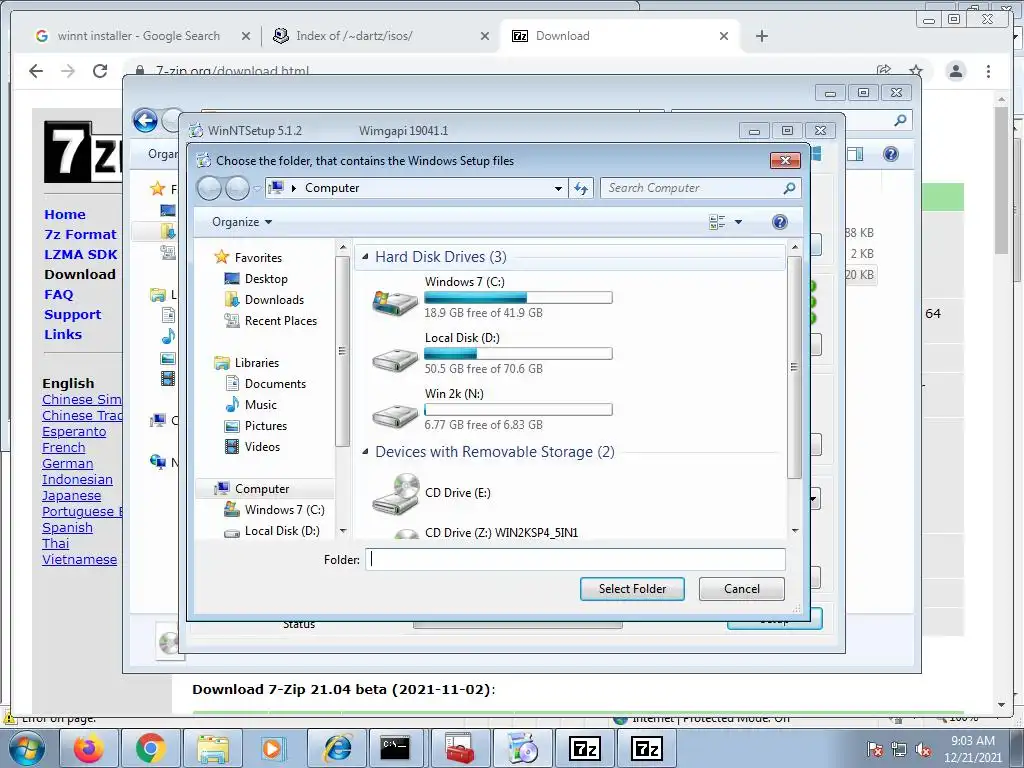Open the second 7-Zip taskbar icon
1024x768 pixels.
[x=647, y=748]
